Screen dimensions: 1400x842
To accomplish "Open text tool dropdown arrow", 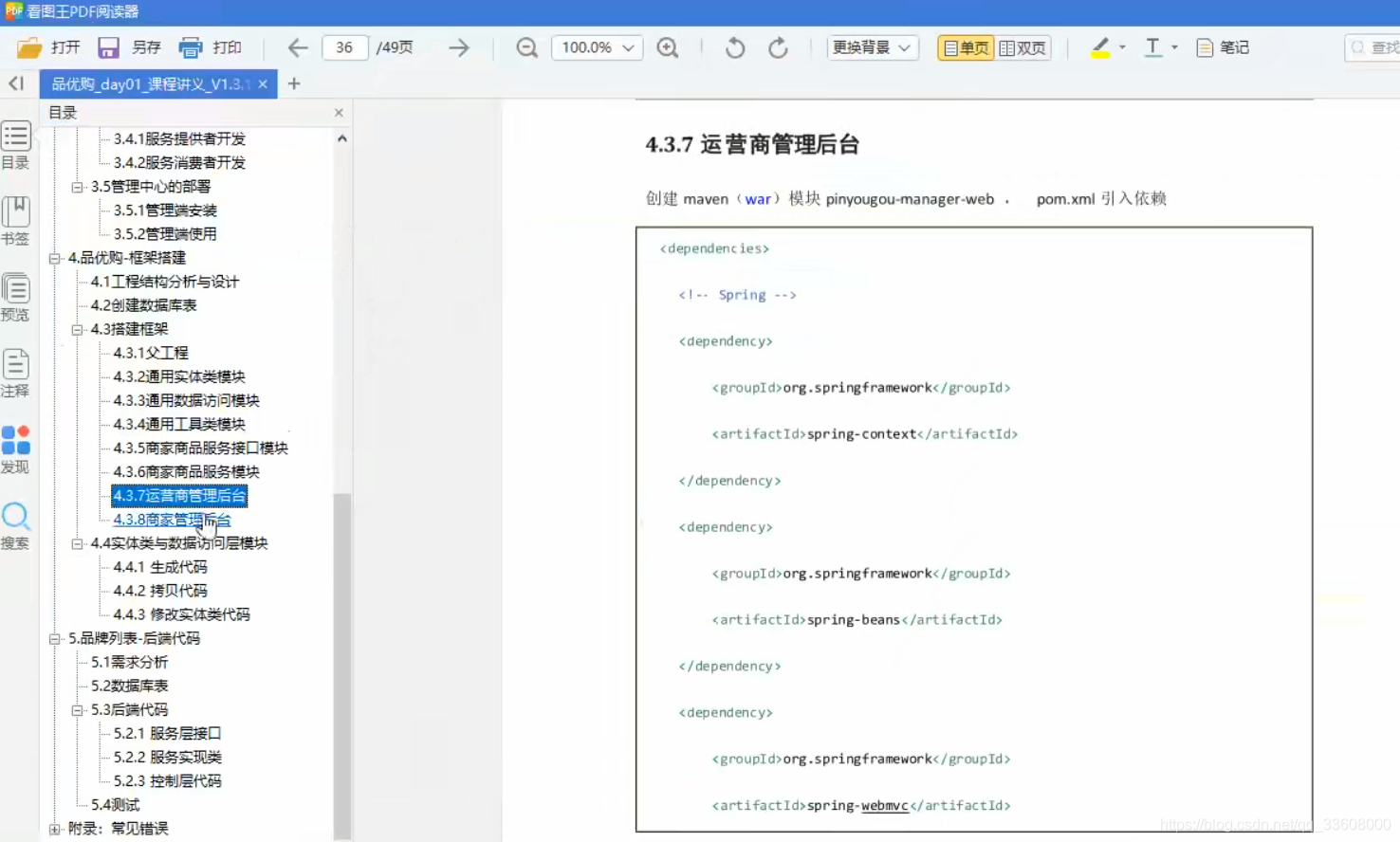I will tap(1174, 47).
